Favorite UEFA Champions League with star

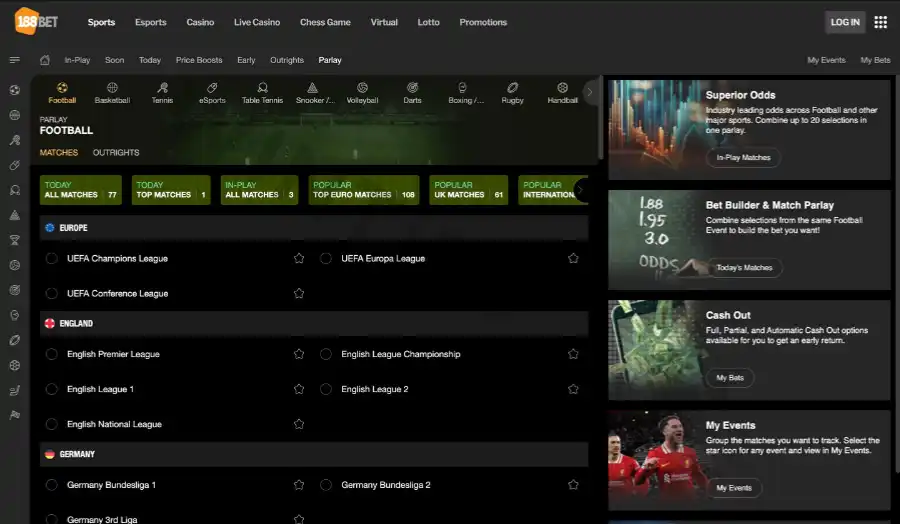299,258
